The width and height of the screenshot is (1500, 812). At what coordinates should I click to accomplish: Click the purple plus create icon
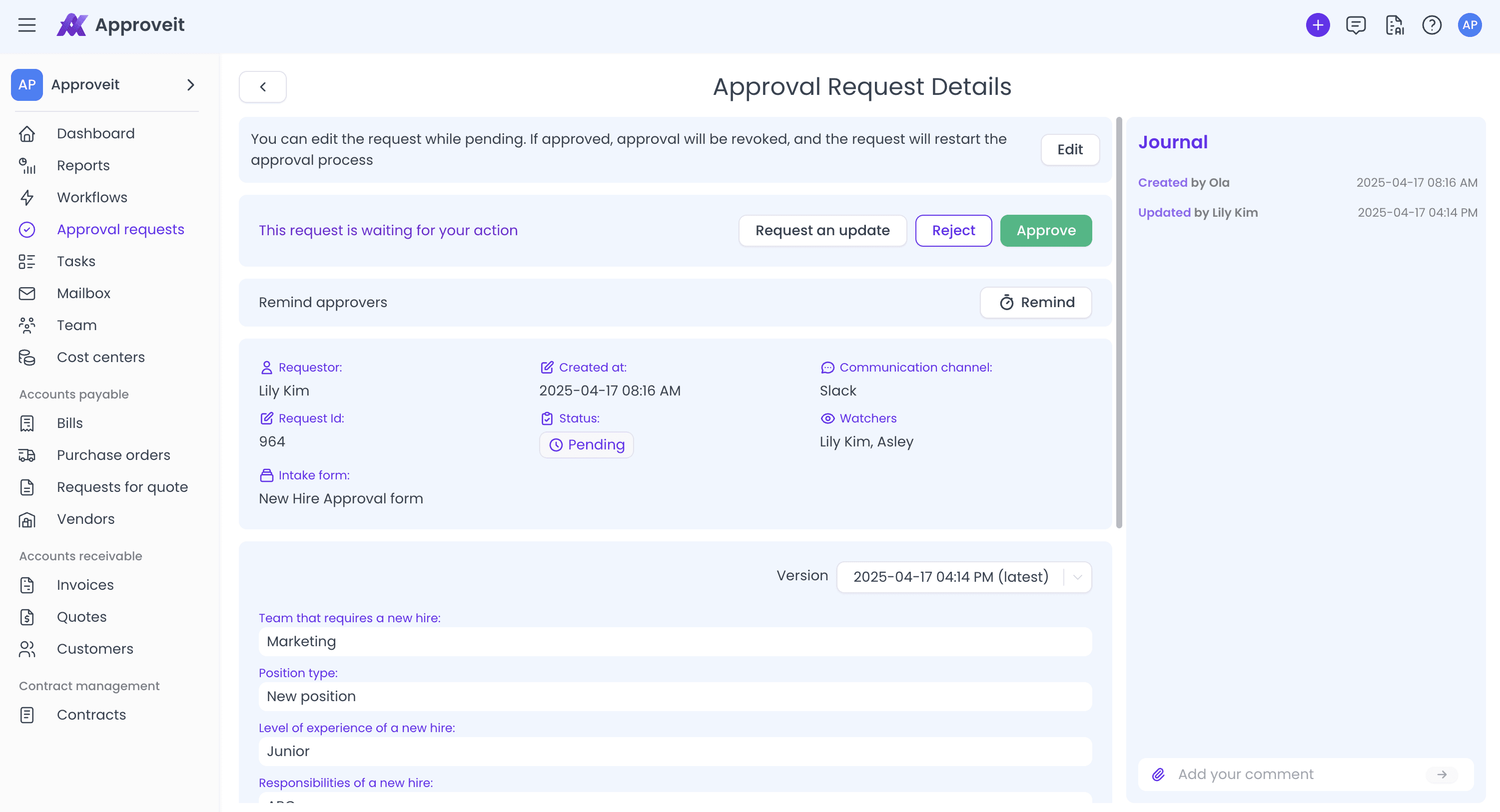pos(1318,25)
